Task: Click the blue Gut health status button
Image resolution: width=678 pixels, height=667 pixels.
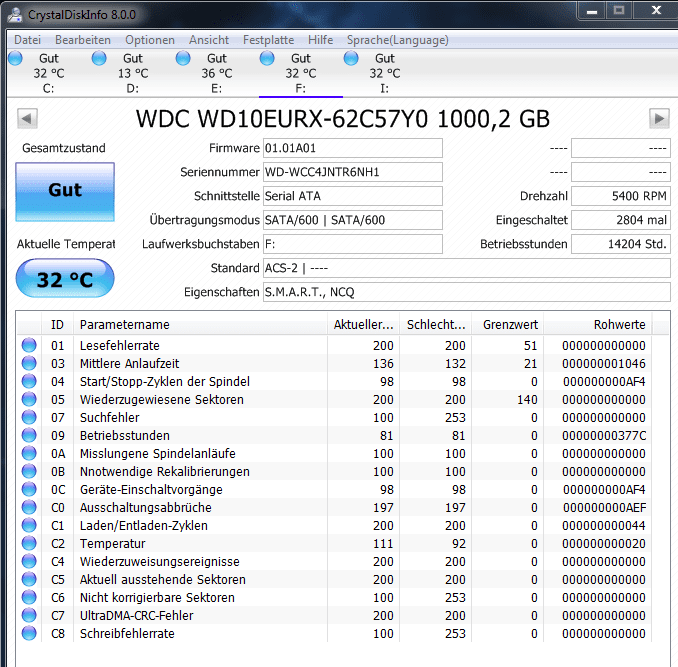Action: click(65, 192)
